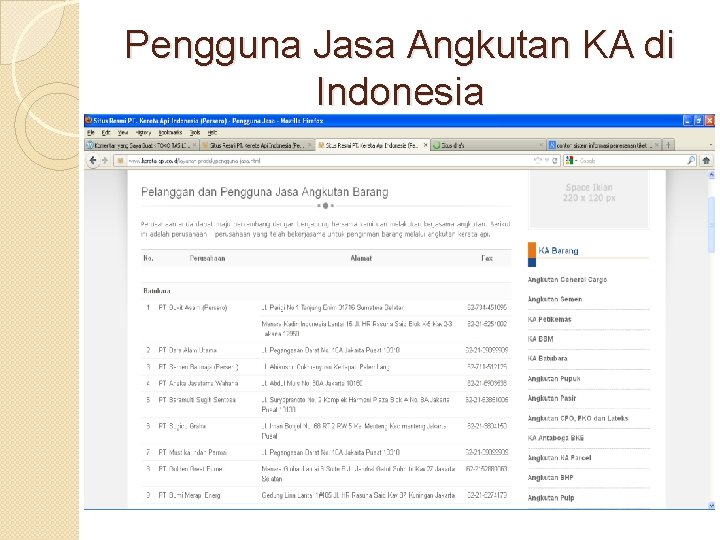This screenshot has height=540, width=720.
Task: Switch to the 'Komentar yang Saya Buat' tab
Action: (142, 145)
